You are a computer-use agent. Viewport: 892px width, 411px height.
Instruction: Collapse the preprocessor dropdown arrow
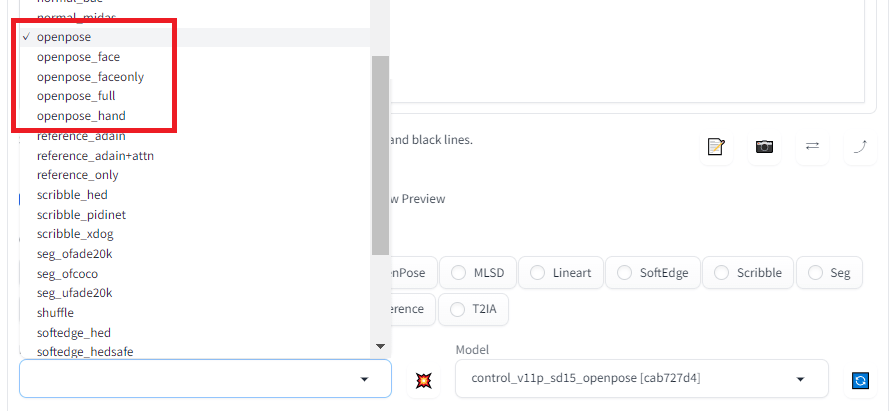tap(364, 380)
